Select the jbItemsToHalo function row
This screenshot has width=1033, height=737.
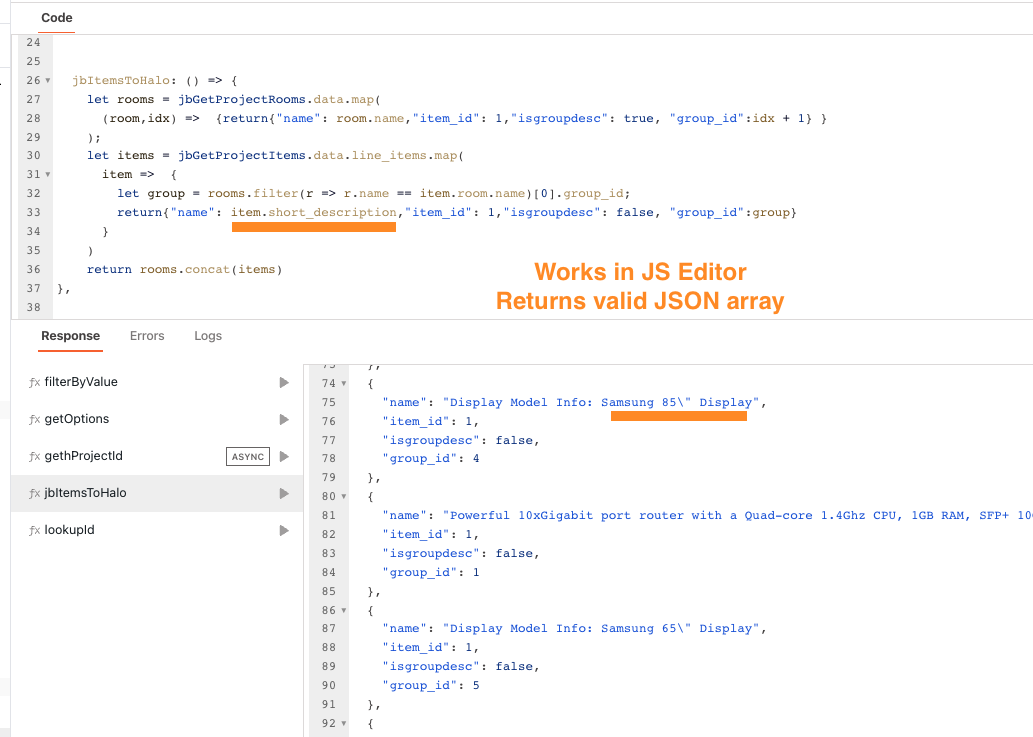click(157, 493)
